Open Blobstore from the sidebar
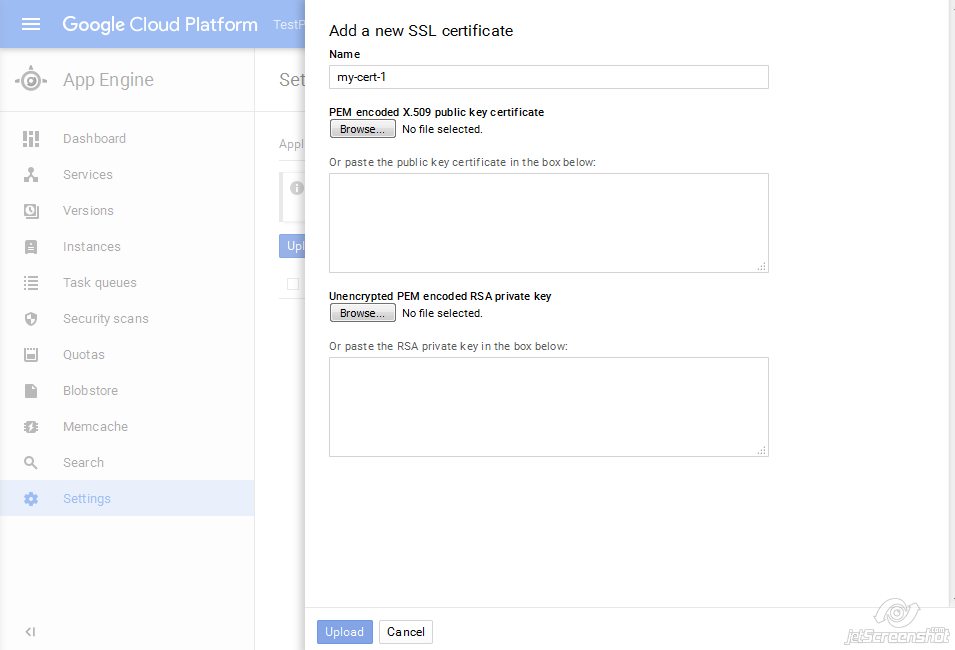Image resolution: width=955 pixels, height=650 pixels. pos(90,391)
